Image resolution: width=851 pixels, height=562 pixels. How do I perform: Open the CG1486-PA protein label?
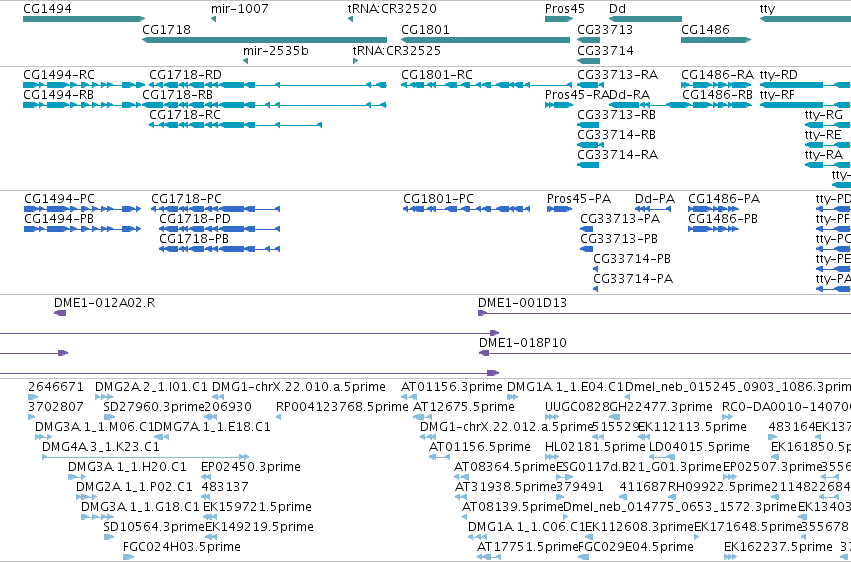[724, 199]
